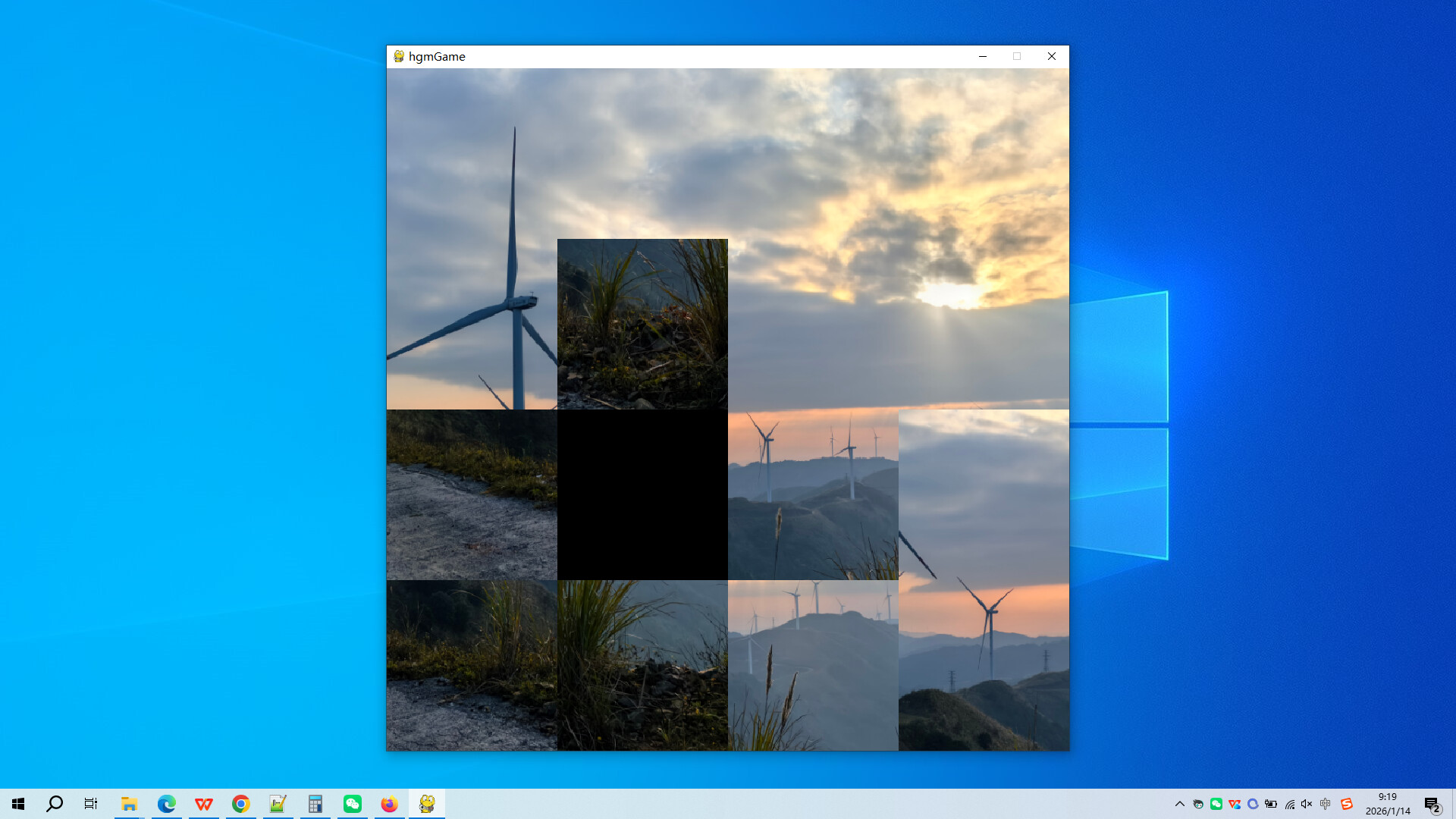1456x819 pixels.
Task: Open WPS Office from the taskbar
Action: click(x=203, y=804)
